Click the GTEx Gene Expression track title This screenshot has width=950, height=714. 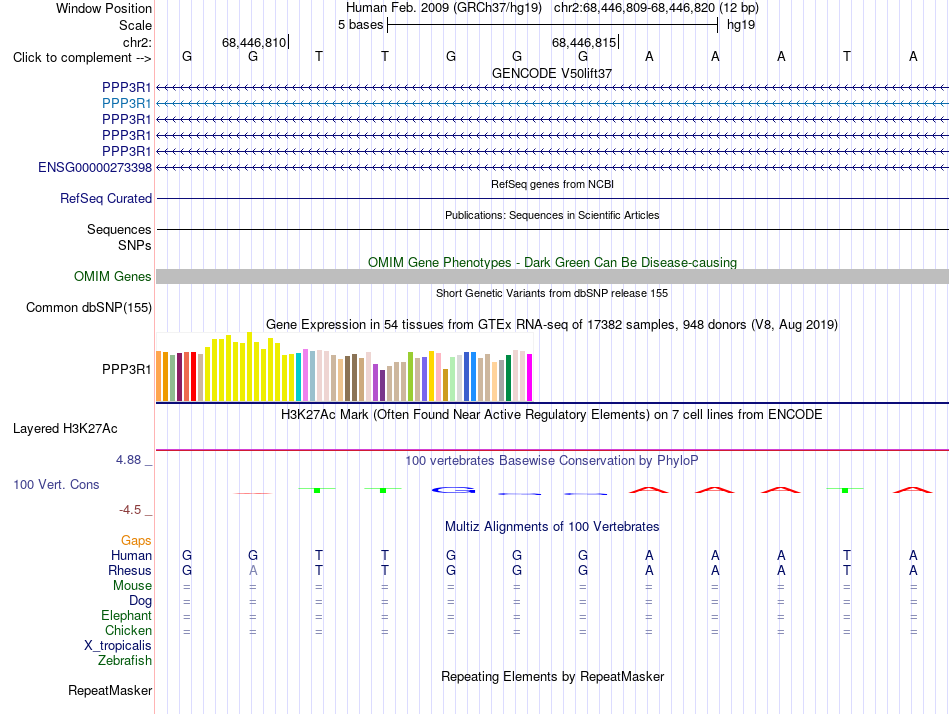click(x=552, y=324)
